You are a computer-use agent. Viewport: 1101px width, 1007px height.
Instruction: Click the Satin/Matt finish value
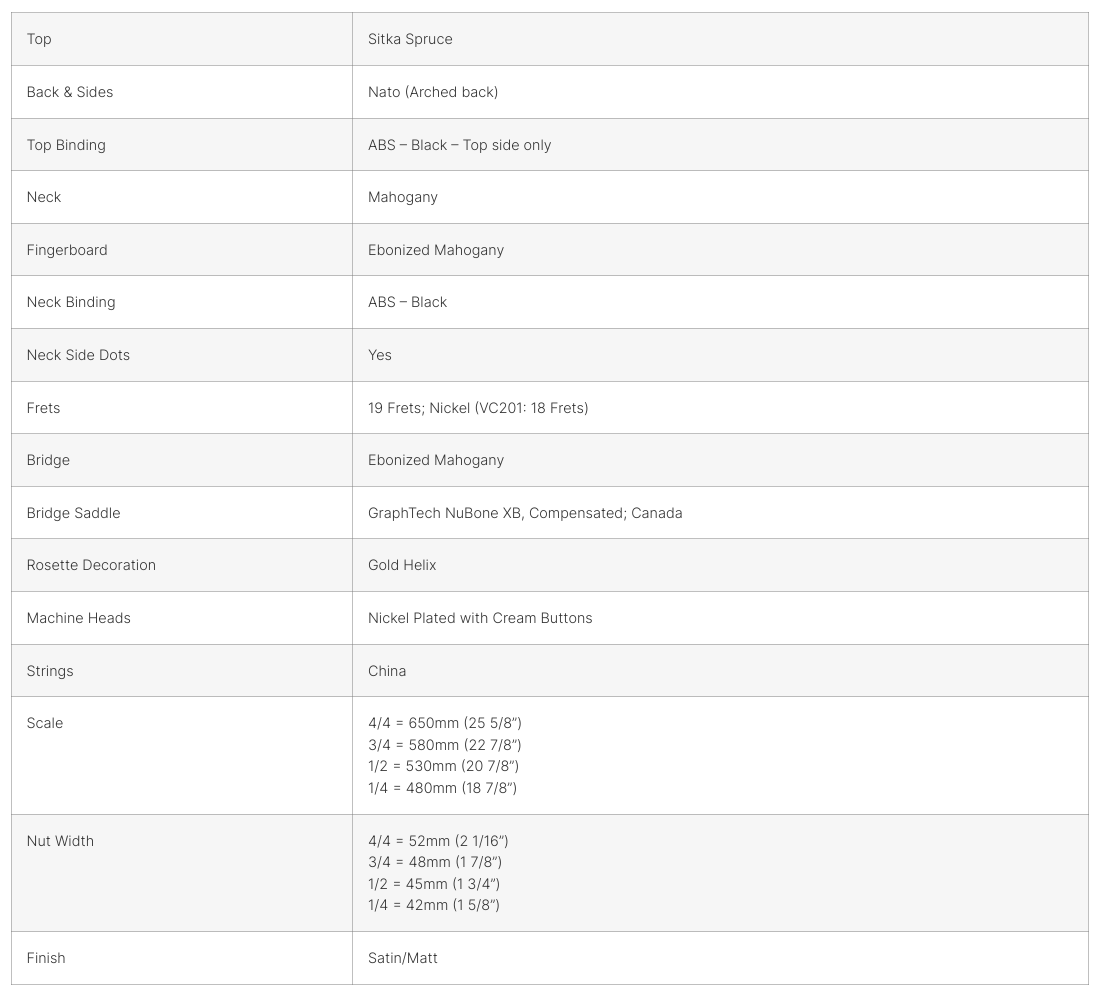click(402, 958)
